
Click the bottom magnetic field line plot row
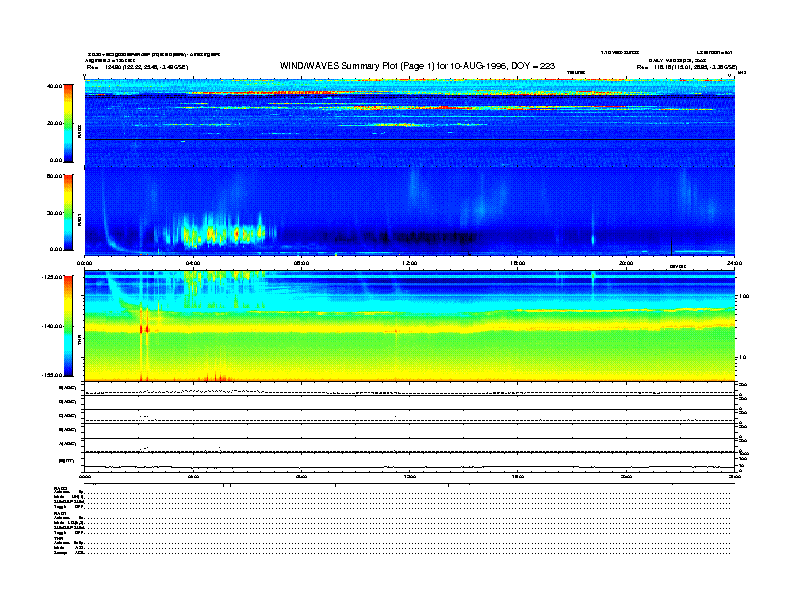(410, 462)
